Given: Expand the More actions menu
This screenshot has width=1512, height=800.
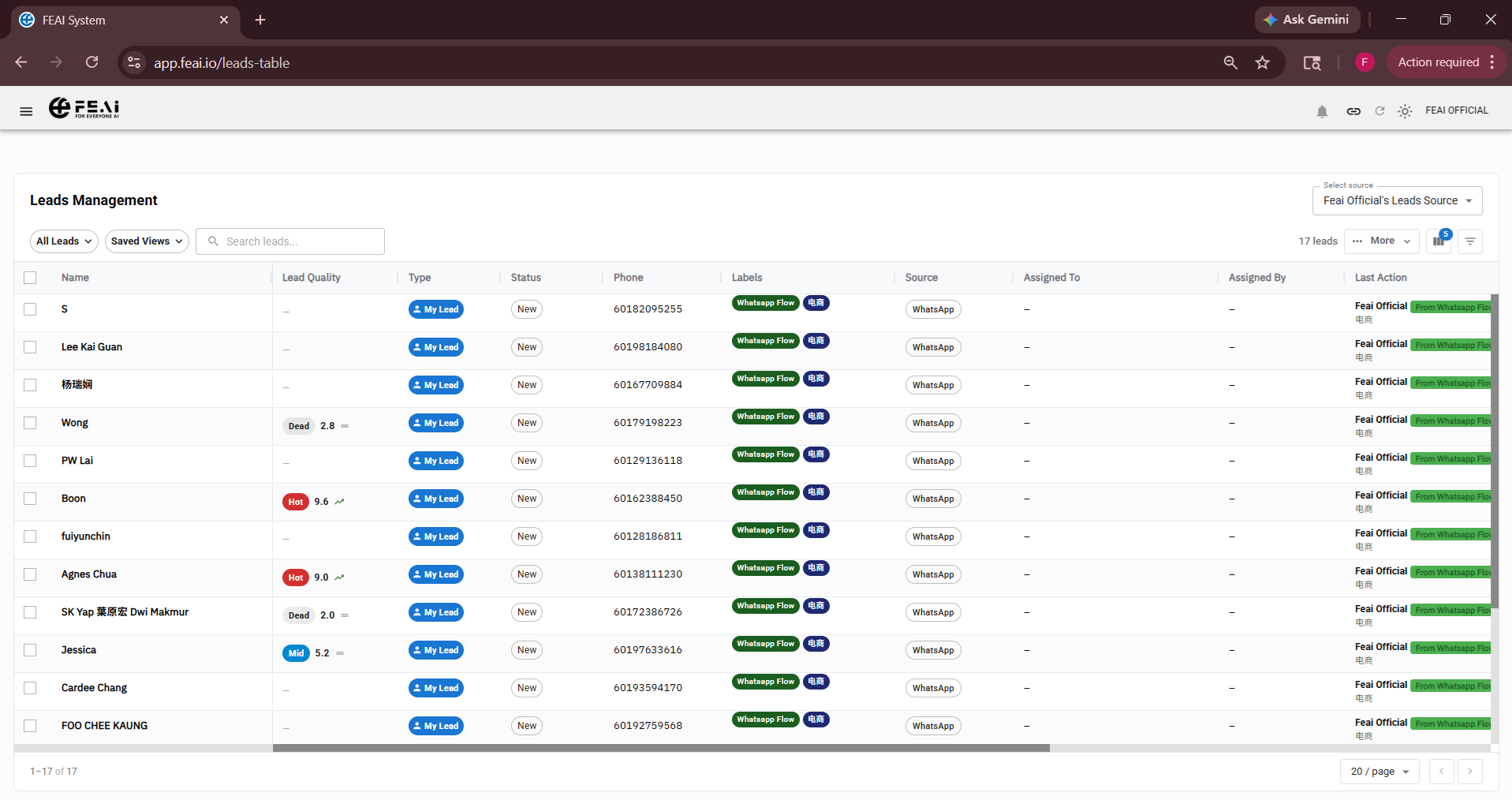Looking at the screenshot, I should click(x=1382, y=241).
